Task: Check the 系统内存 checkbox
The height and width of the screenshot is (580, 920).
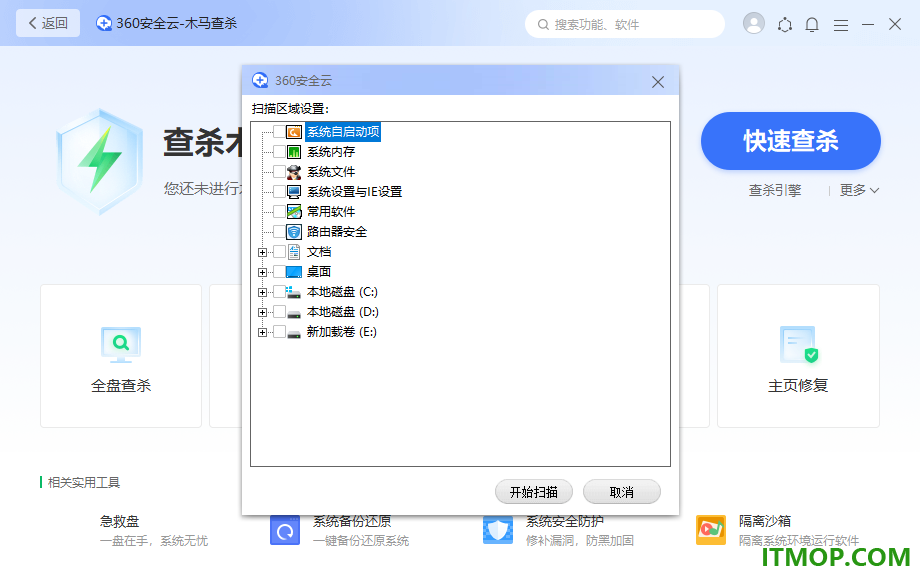Action: 279,152
